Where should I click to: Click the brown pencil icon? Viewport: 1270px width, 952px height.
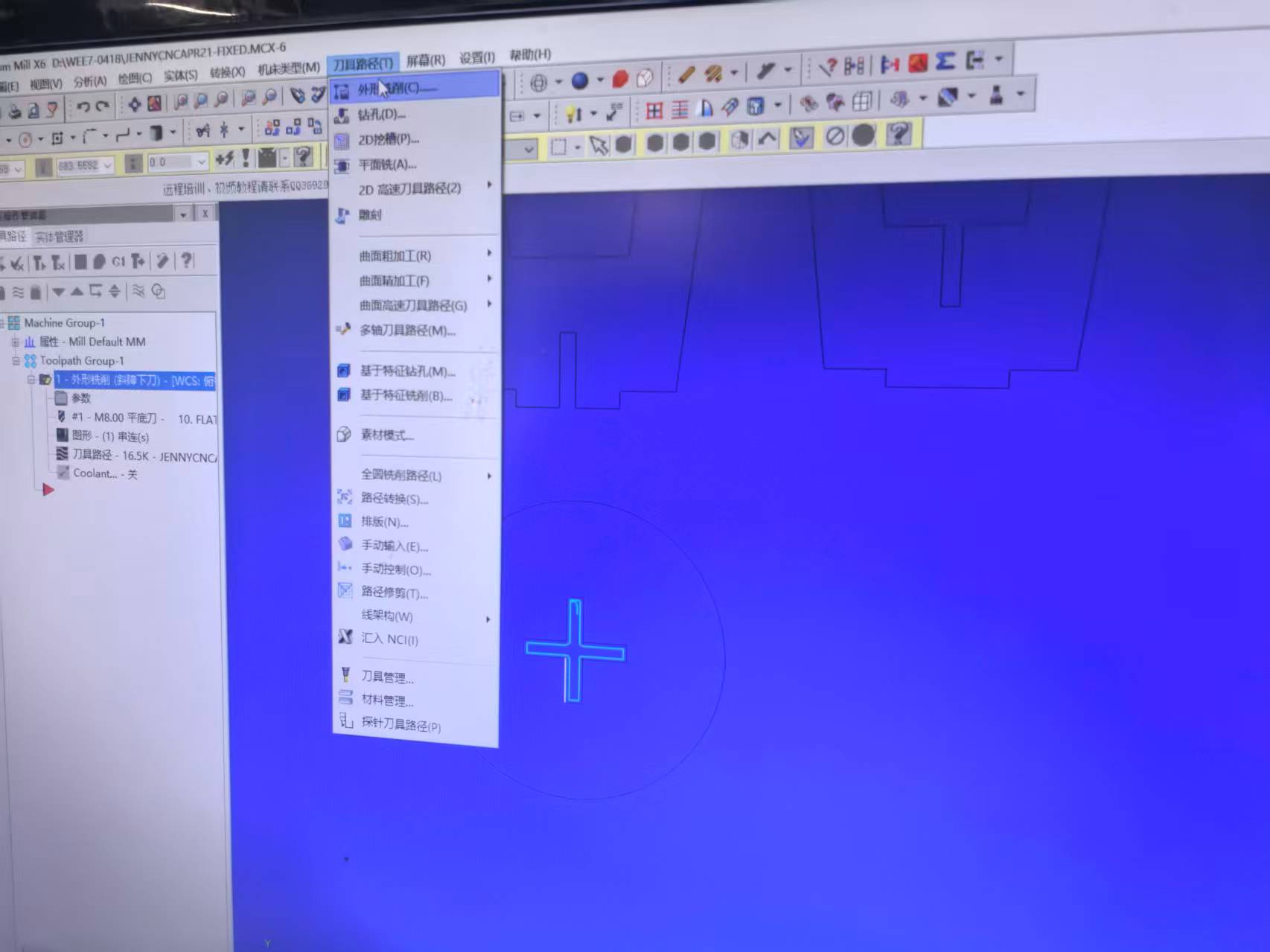point(686,74)
